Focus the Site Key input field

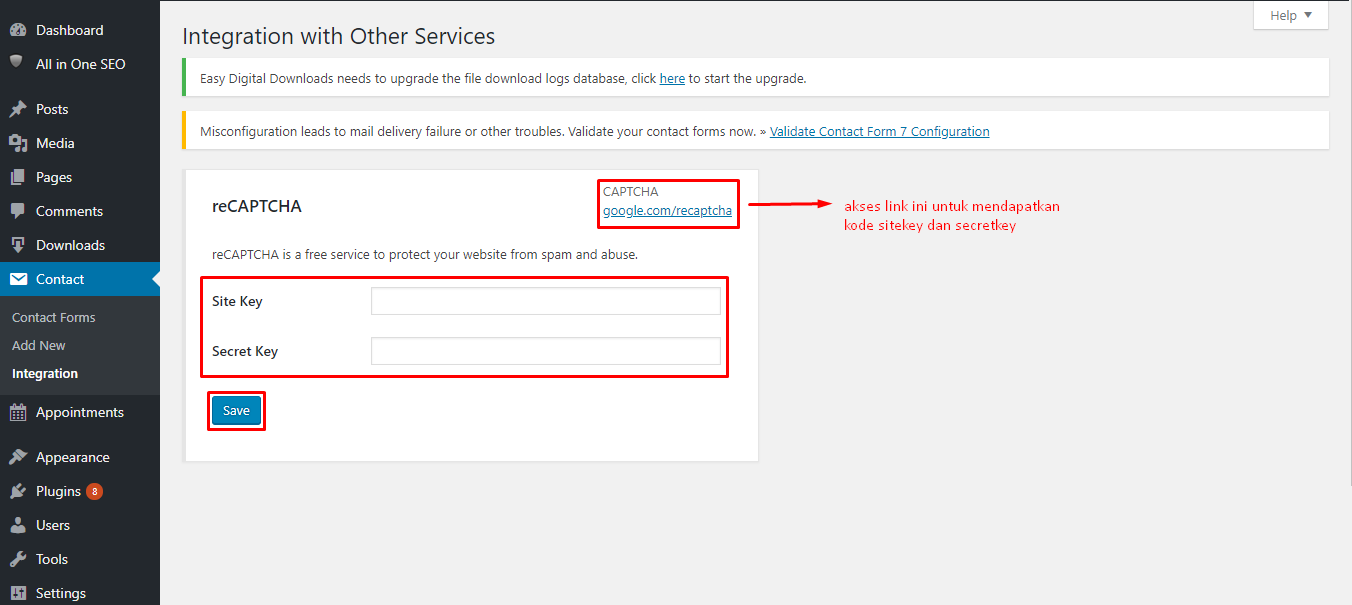pyautogui.click(x=545, y=301)
